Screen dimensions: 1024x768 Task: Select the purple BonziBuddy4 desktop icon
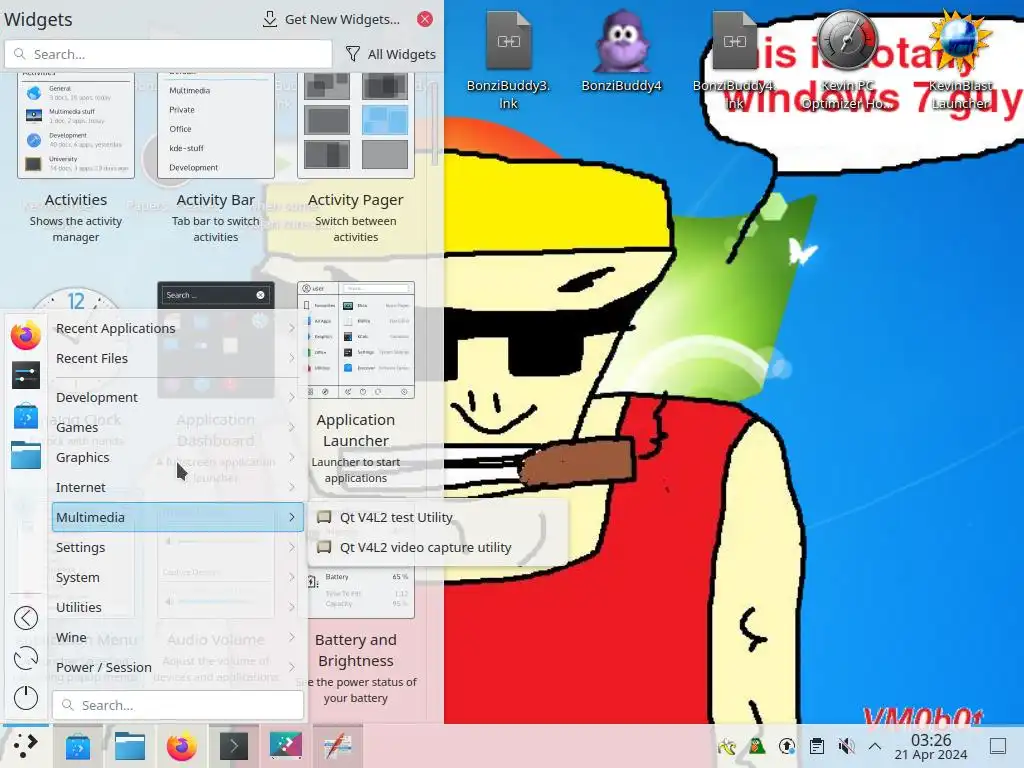click(x=621, y=51)
